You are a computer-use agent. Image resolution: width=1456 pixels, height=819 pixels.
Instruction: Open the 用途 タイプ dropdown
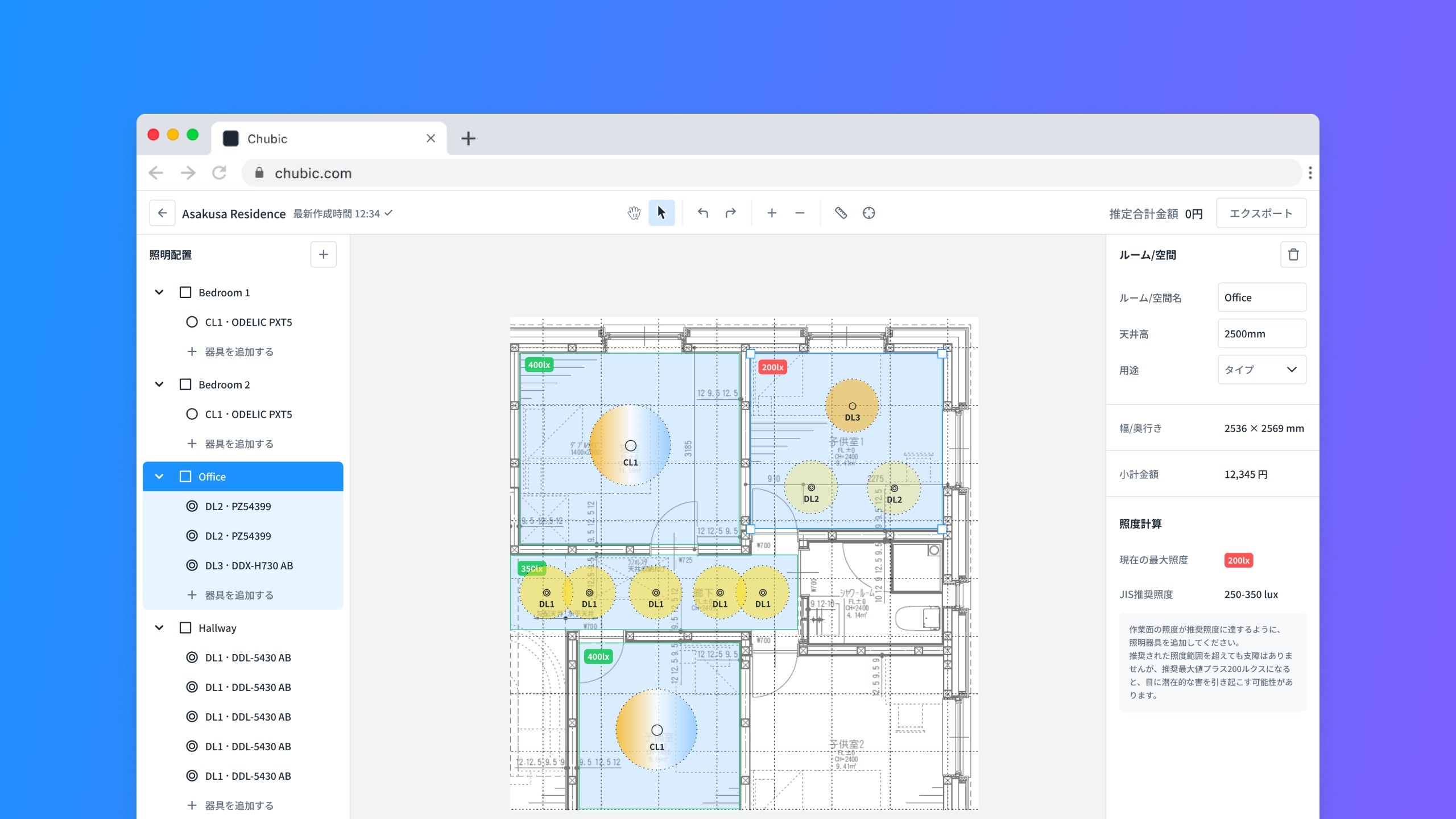1261,370
